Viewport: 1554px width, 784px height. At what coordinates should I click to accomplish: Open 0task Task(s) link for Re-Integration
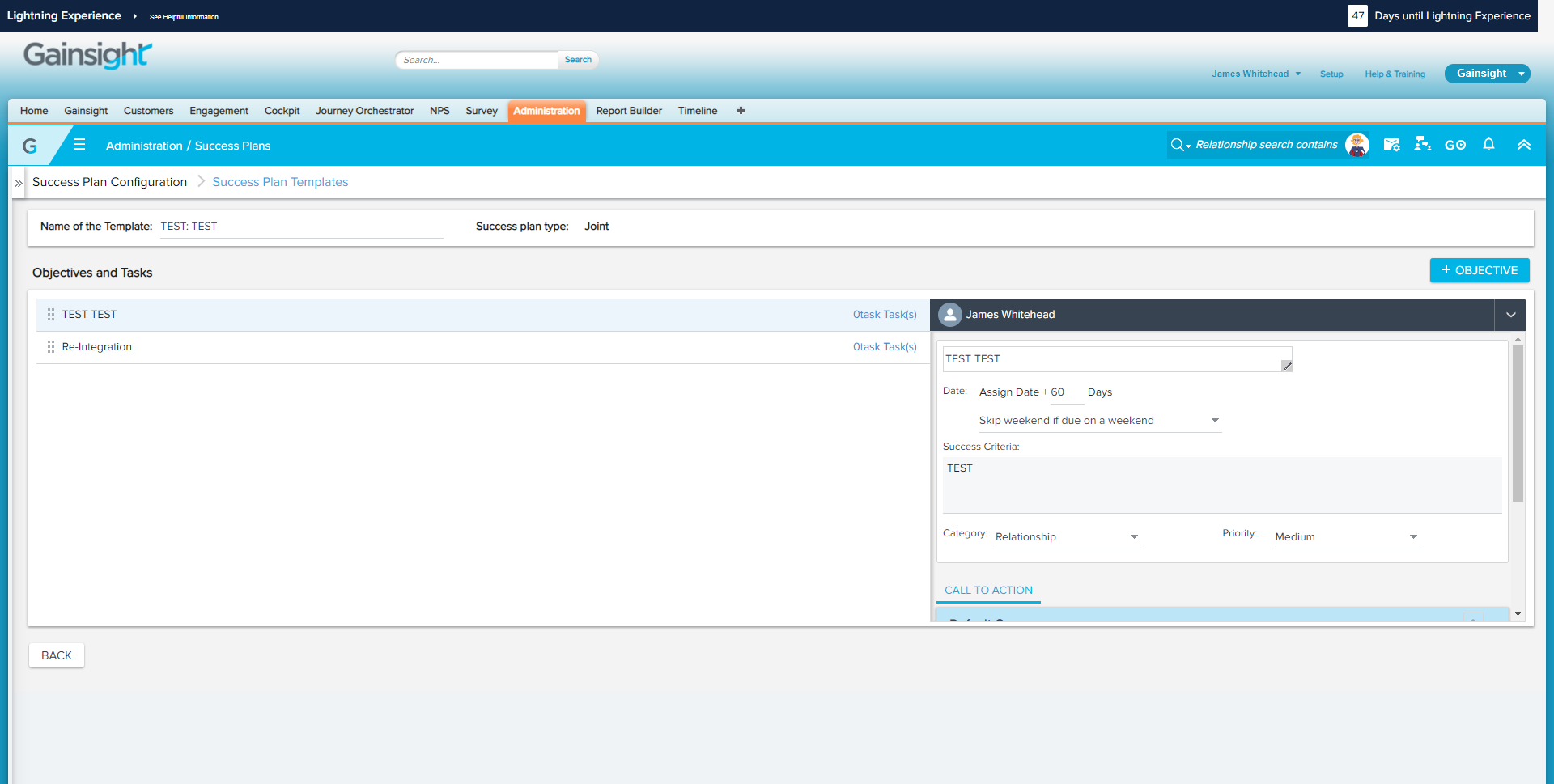click(885, 347)
